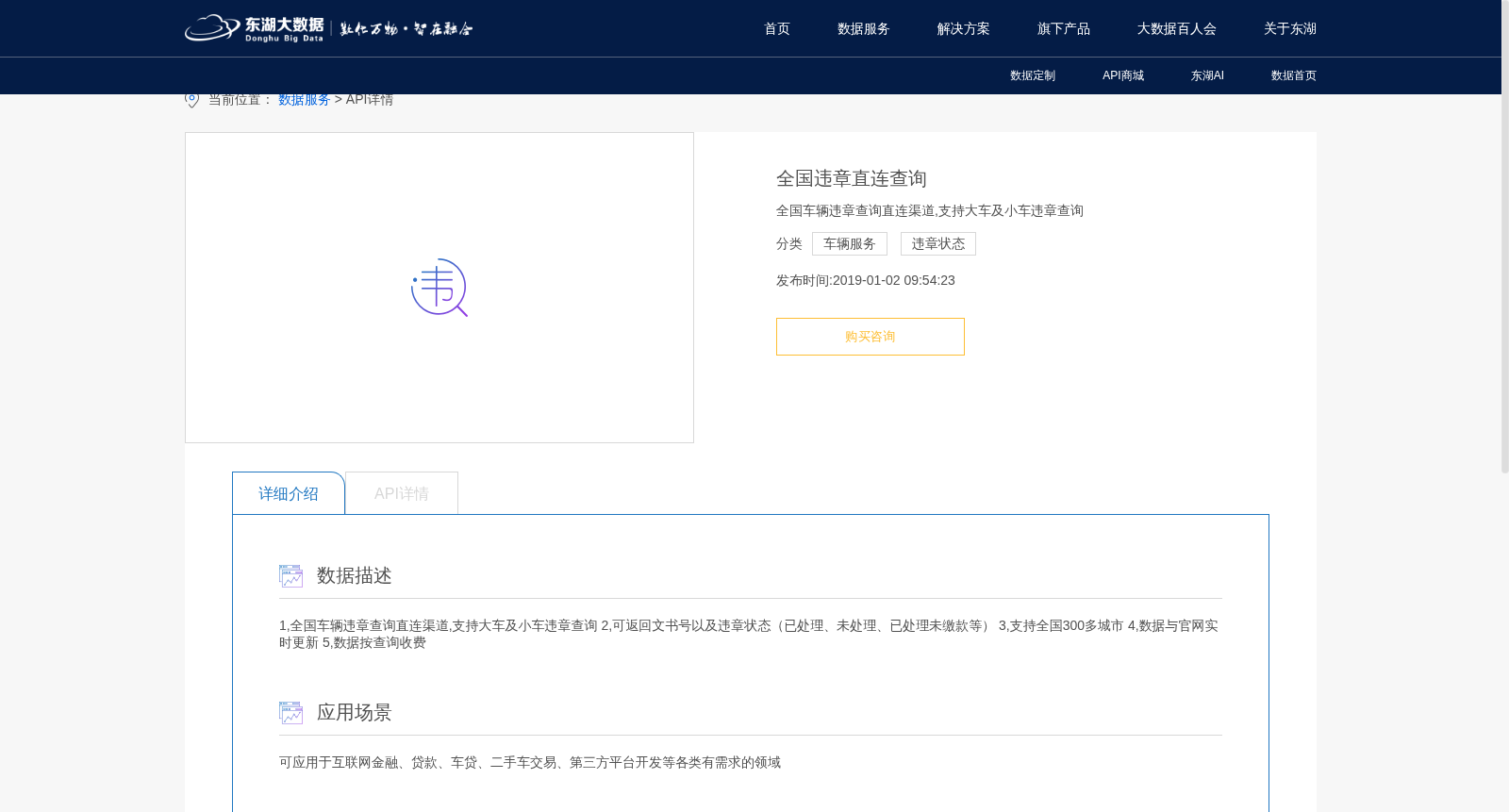Select the 车辆服务 category tag
Image resolution: width=1509 pixels, height=812 pixels.
coord(850,244)
